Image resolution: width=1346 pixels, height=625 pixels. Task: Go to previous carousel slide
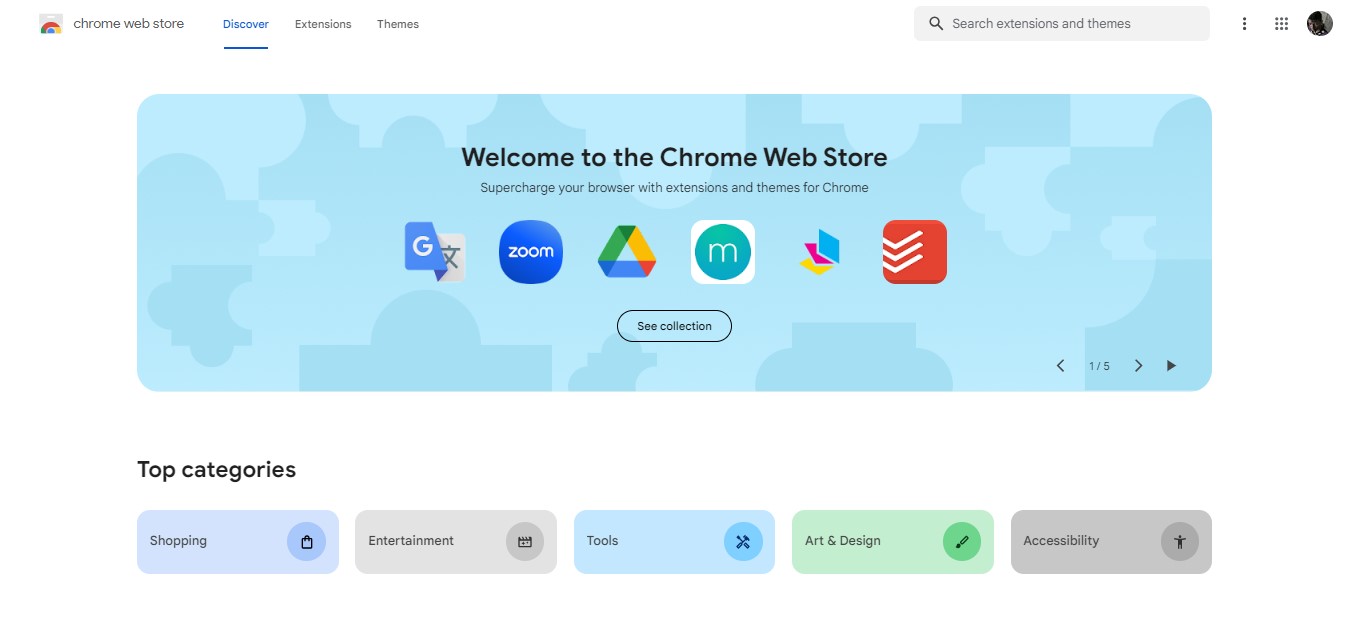tap(1061, 366)
